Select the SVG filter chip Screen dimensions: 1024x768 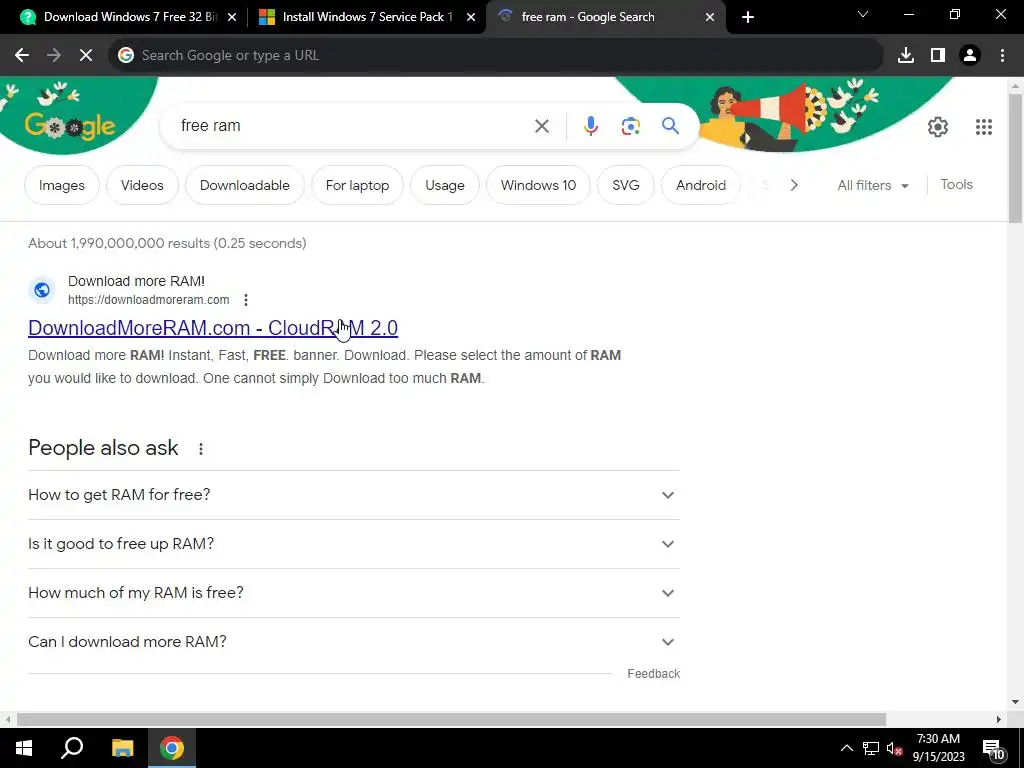[x=626, y=185]
